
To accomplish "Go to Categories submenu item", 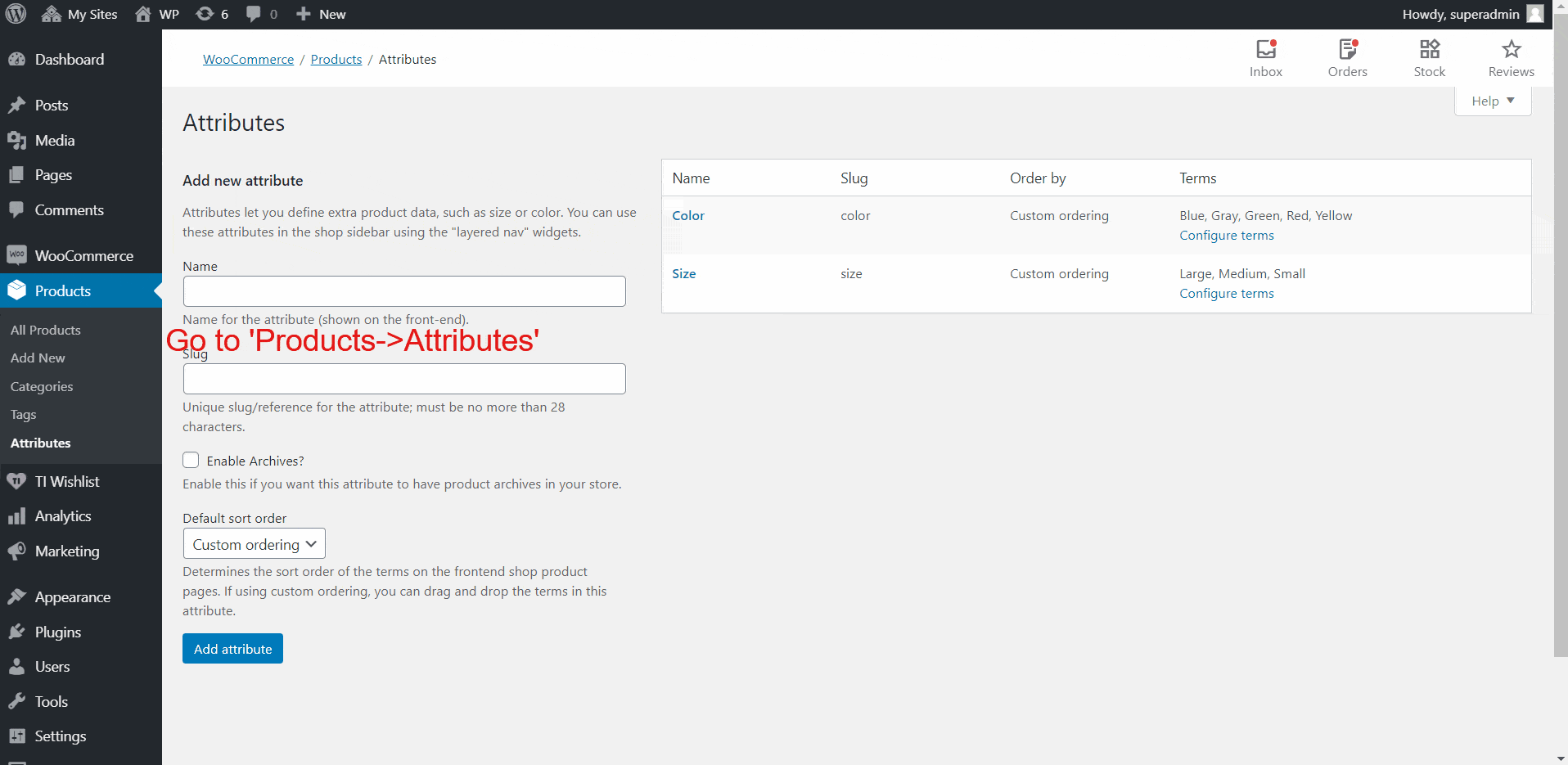I will tap(42, 386).
